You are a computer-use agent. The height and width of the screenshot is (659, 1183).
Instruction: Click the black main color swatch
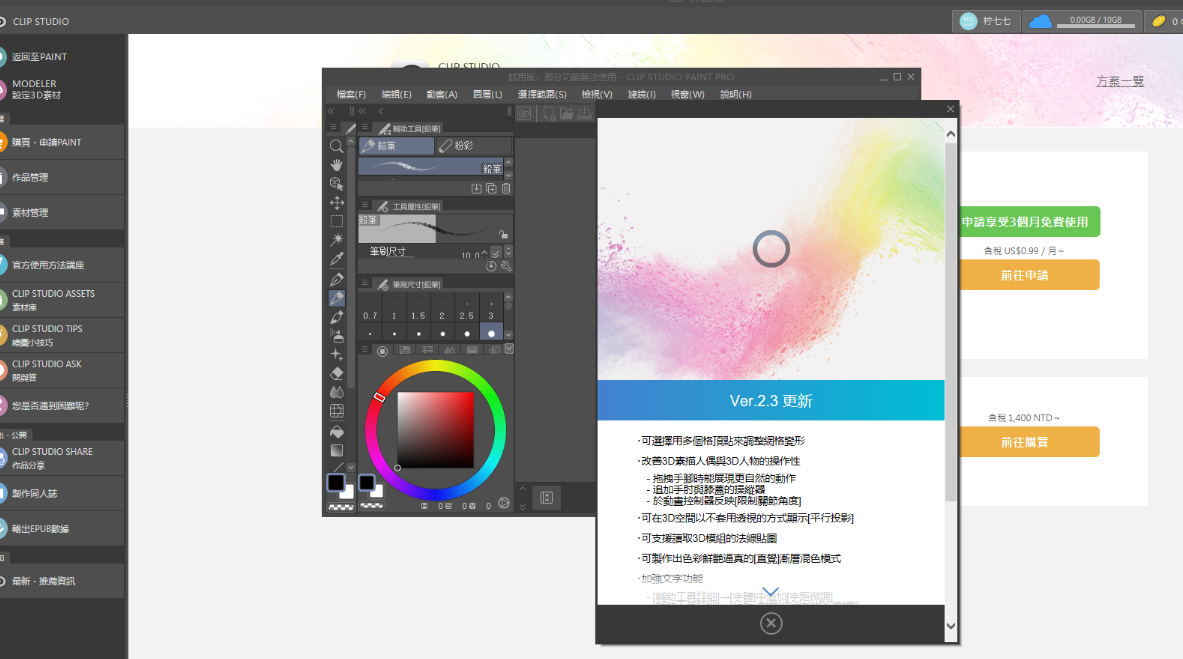coord(336,483)
